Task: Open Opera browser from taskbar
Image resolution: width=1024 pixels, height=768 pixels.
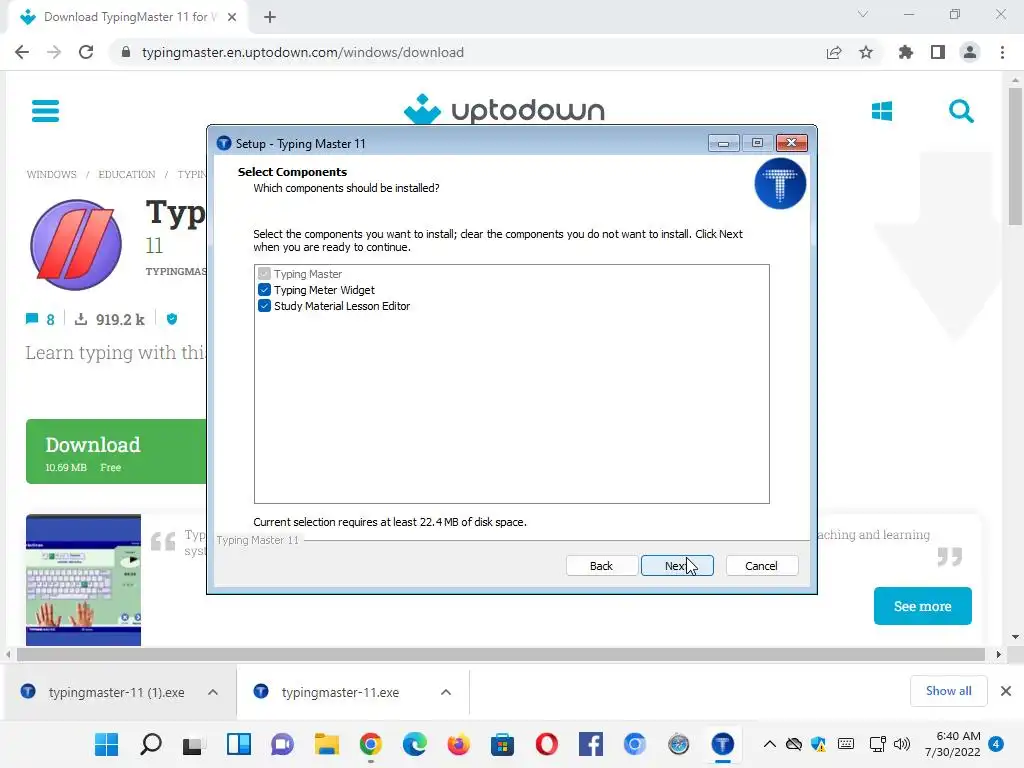Action: coord(547,744)
